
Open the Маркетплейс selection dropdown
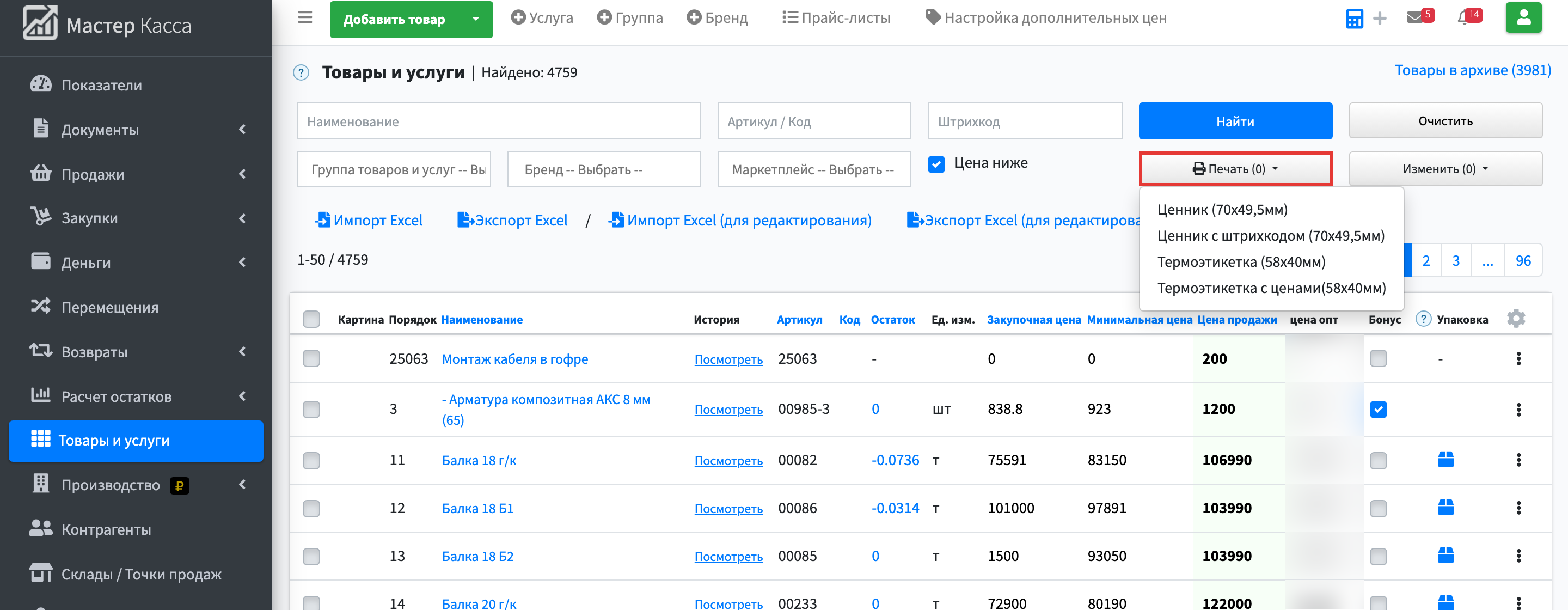pos(814,169)
